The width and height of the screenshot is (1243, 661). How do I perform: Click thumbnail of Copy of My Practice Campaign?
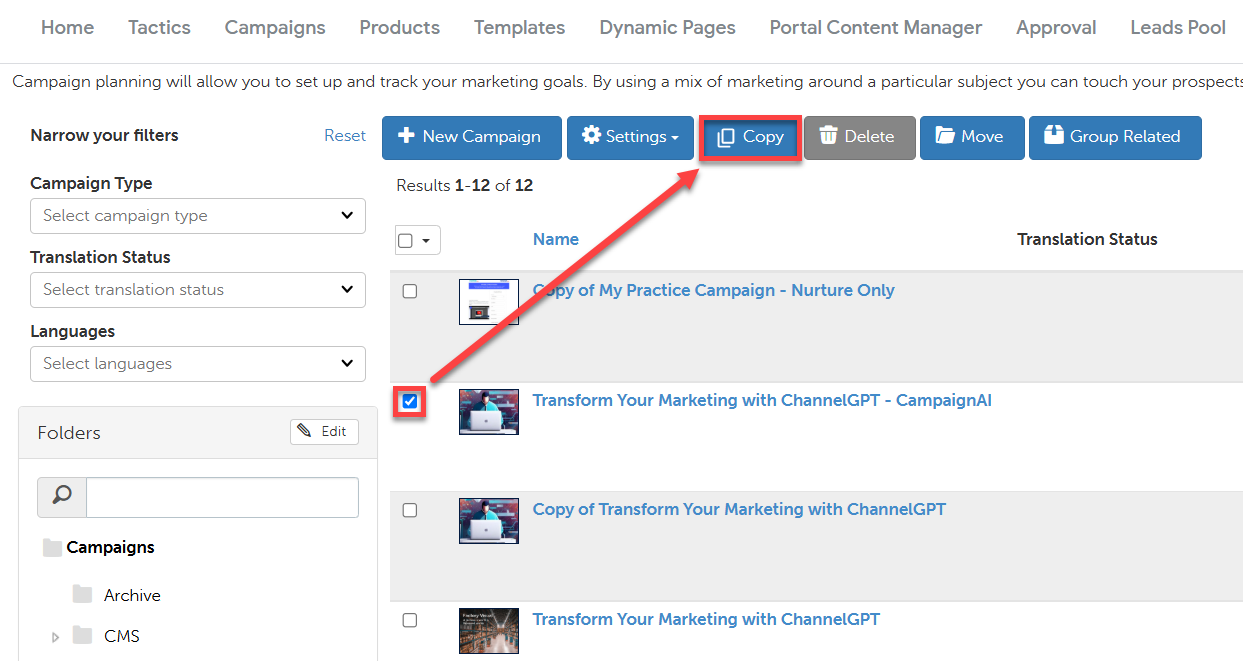[x=489, y=302]
